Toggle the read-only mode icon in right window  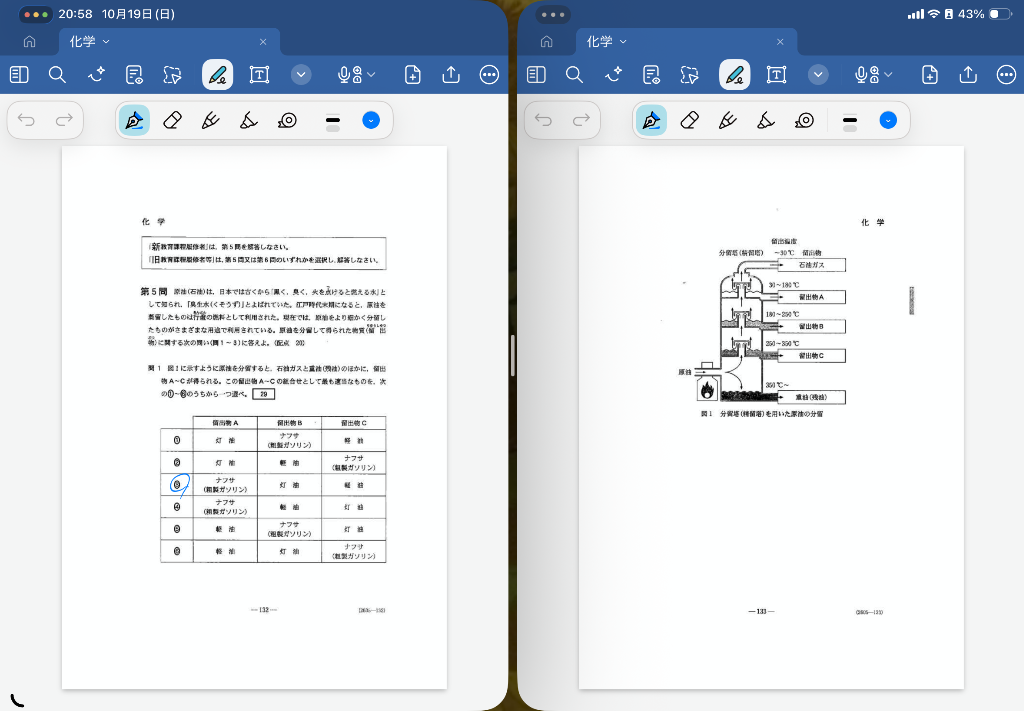[651, 75]
